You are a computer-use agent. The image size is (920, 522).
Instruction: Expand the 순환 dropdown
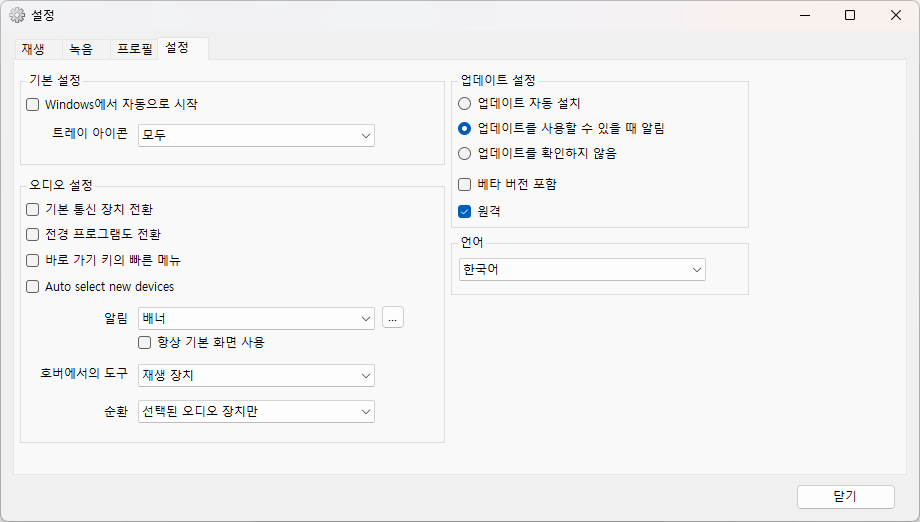tap(256, 412)
